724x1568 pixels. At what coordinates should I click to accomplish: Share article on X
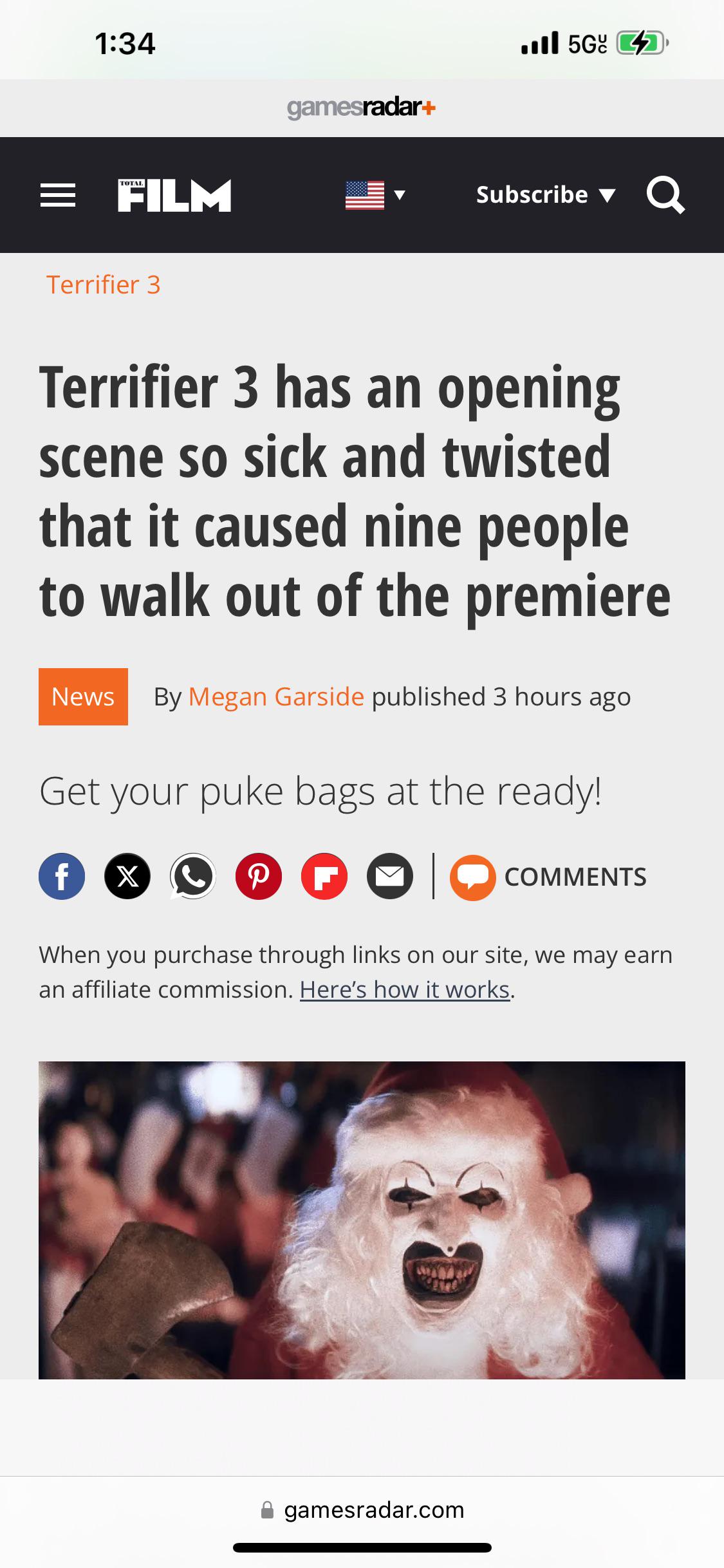(127, 876)
